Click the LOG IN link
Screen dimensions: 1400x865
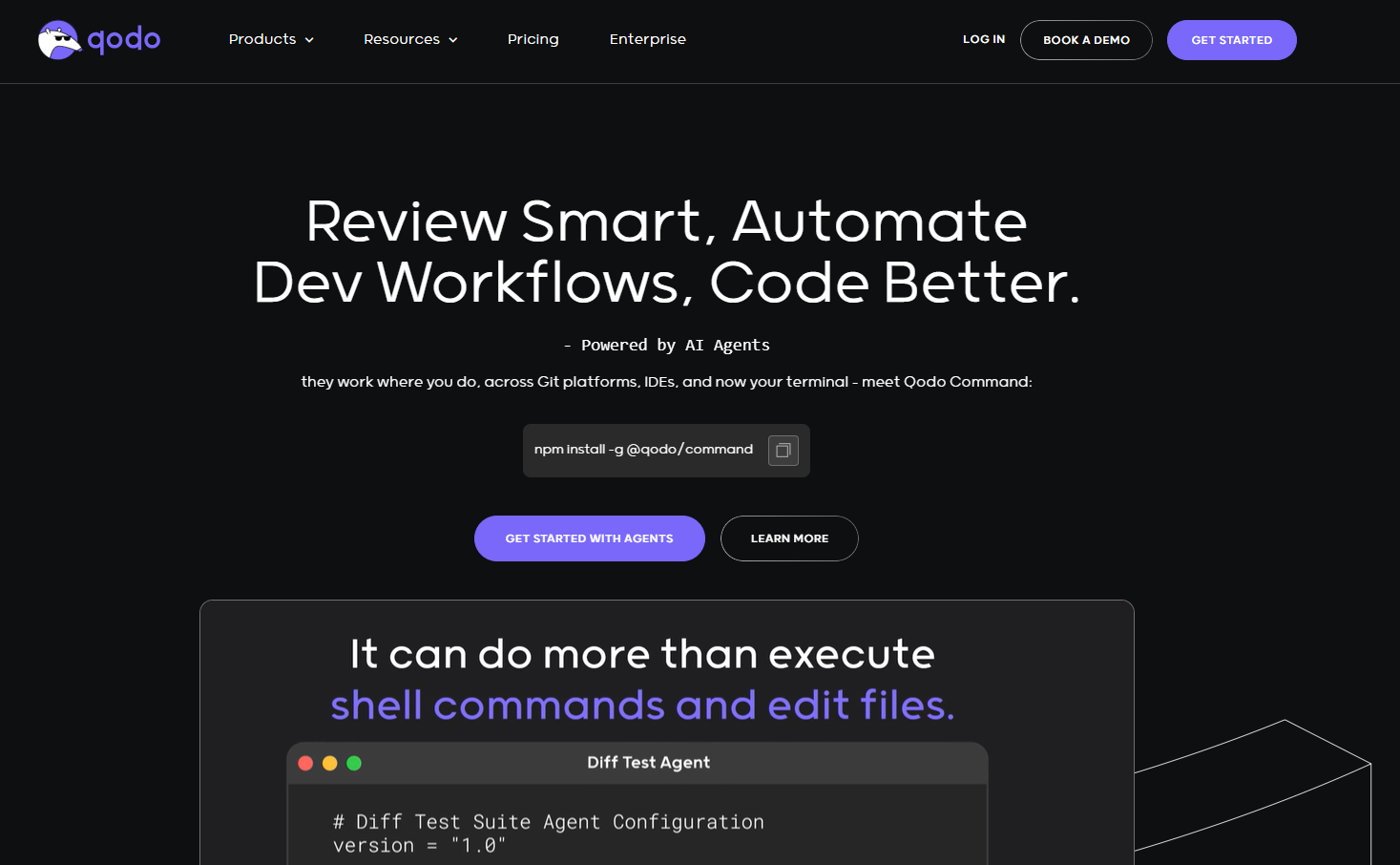point(984,39)
